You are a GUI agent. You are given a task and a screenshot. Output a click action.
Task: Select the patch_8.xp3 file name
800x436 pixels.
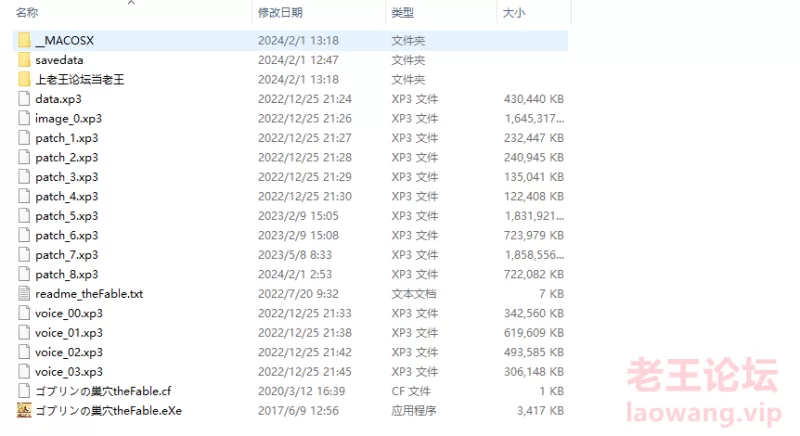coord(67,274)
